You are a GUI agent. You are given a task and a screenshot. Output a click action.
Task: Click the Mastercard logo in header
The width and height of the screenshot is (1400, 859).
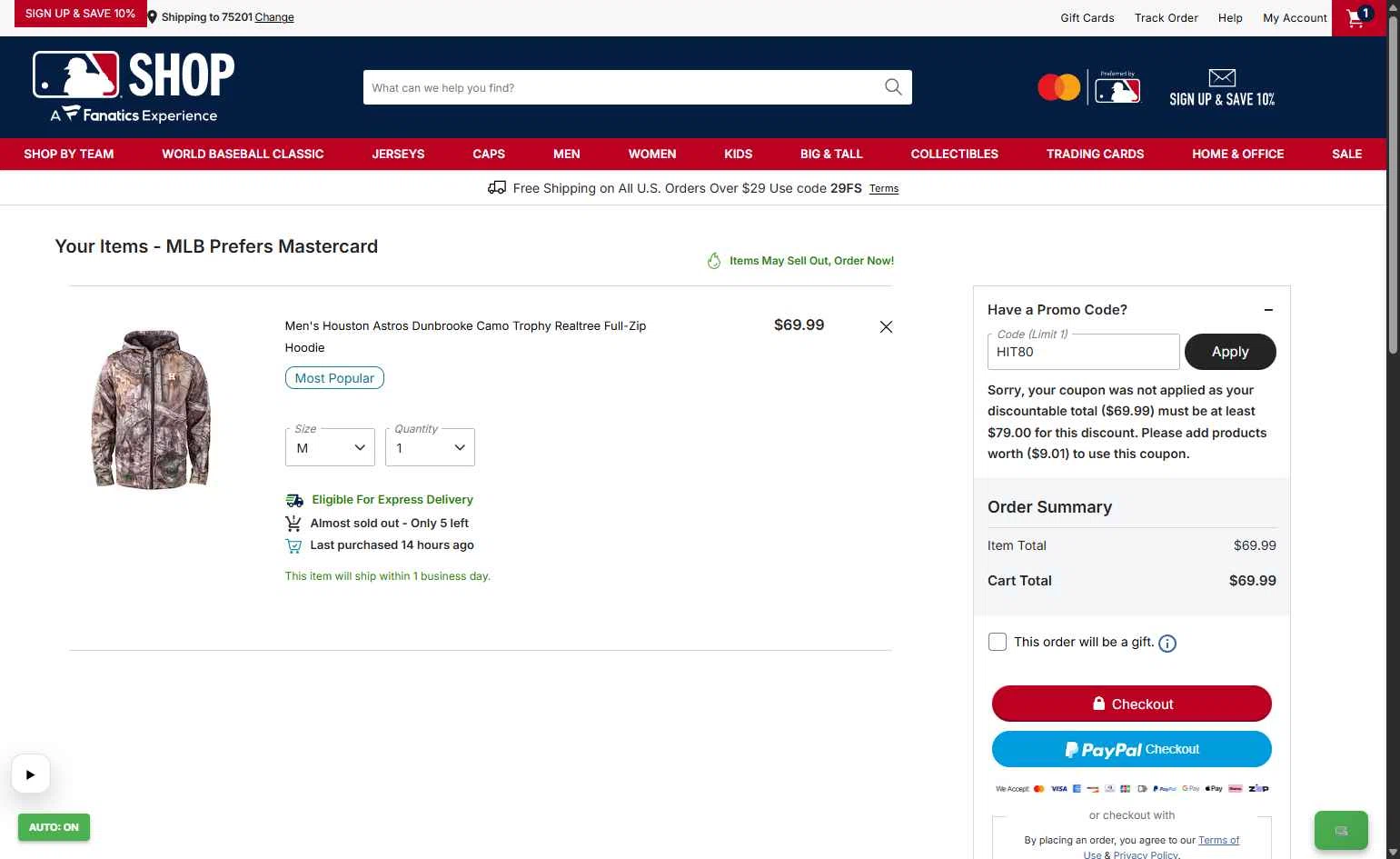click(1059, 87)
